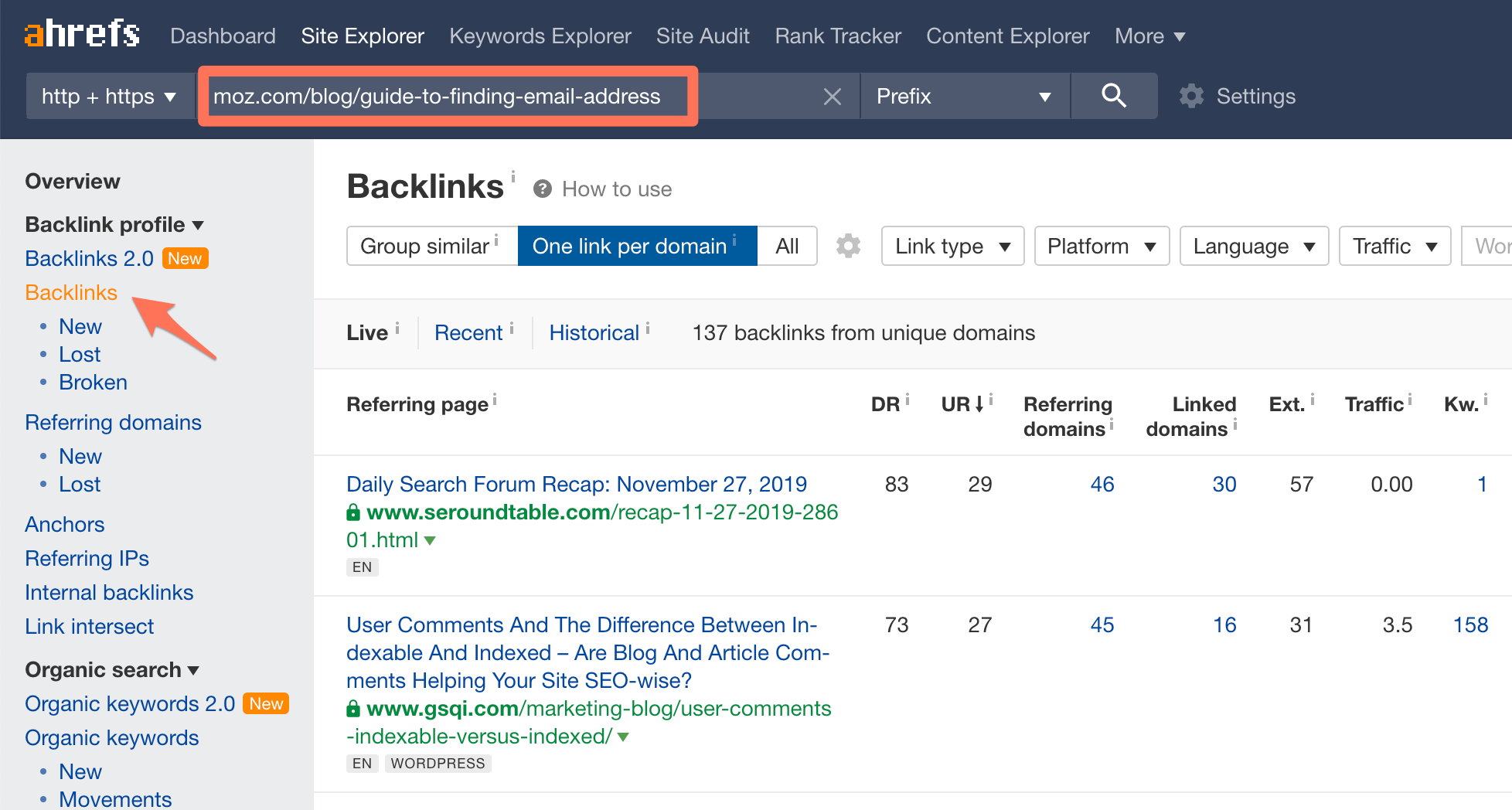Click referring domains 45 value
Viewport: 1512px width, 810px height.
(x=1102, y=625)
